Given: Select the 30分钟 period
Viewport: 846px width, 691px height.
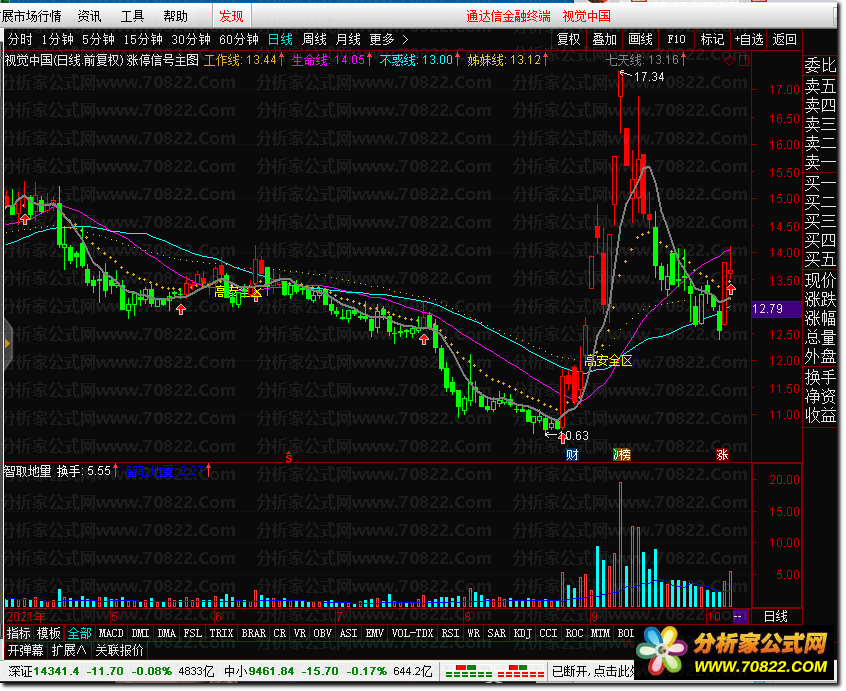Looking at the screenshot, I should pos(191,39).
